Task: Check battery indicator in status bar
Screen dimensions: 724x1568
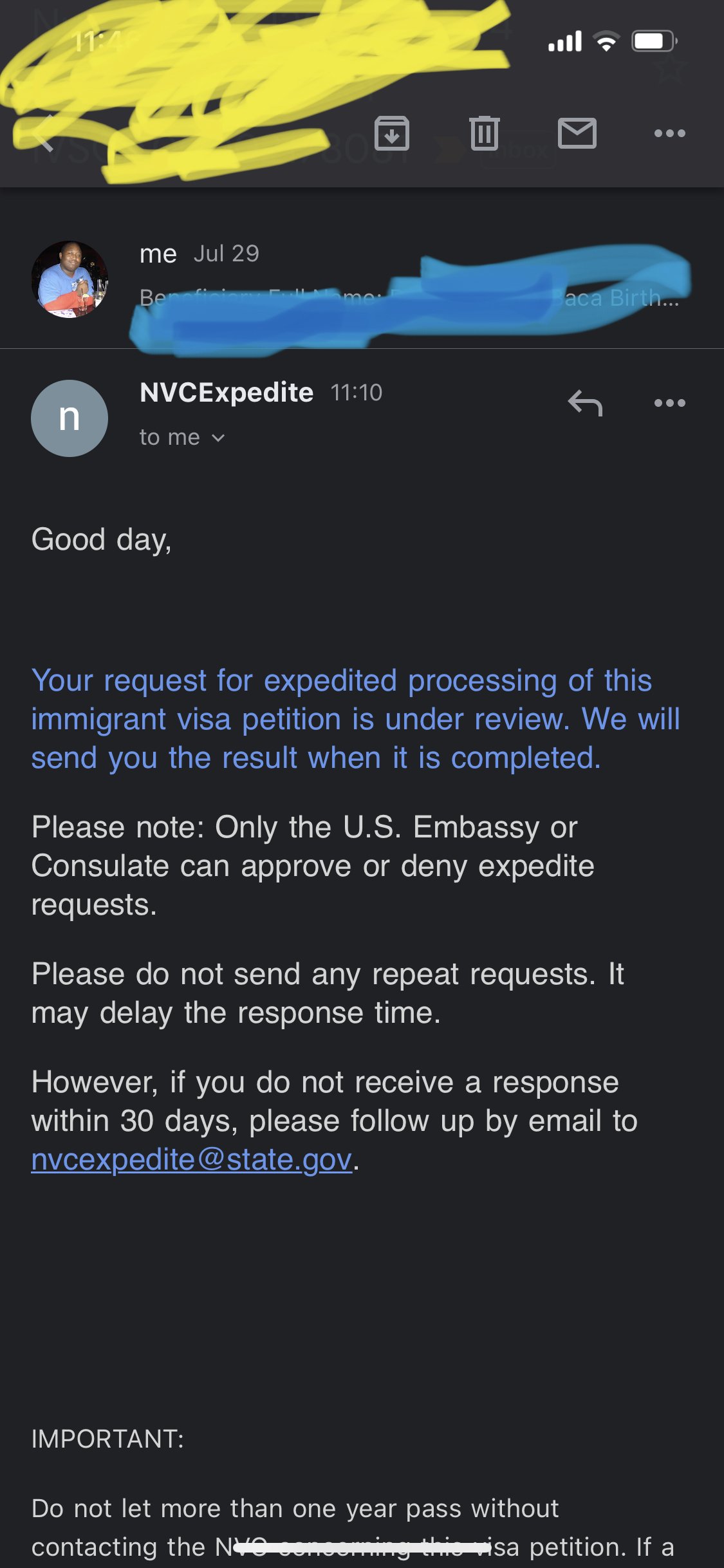Action: [654, 41]
